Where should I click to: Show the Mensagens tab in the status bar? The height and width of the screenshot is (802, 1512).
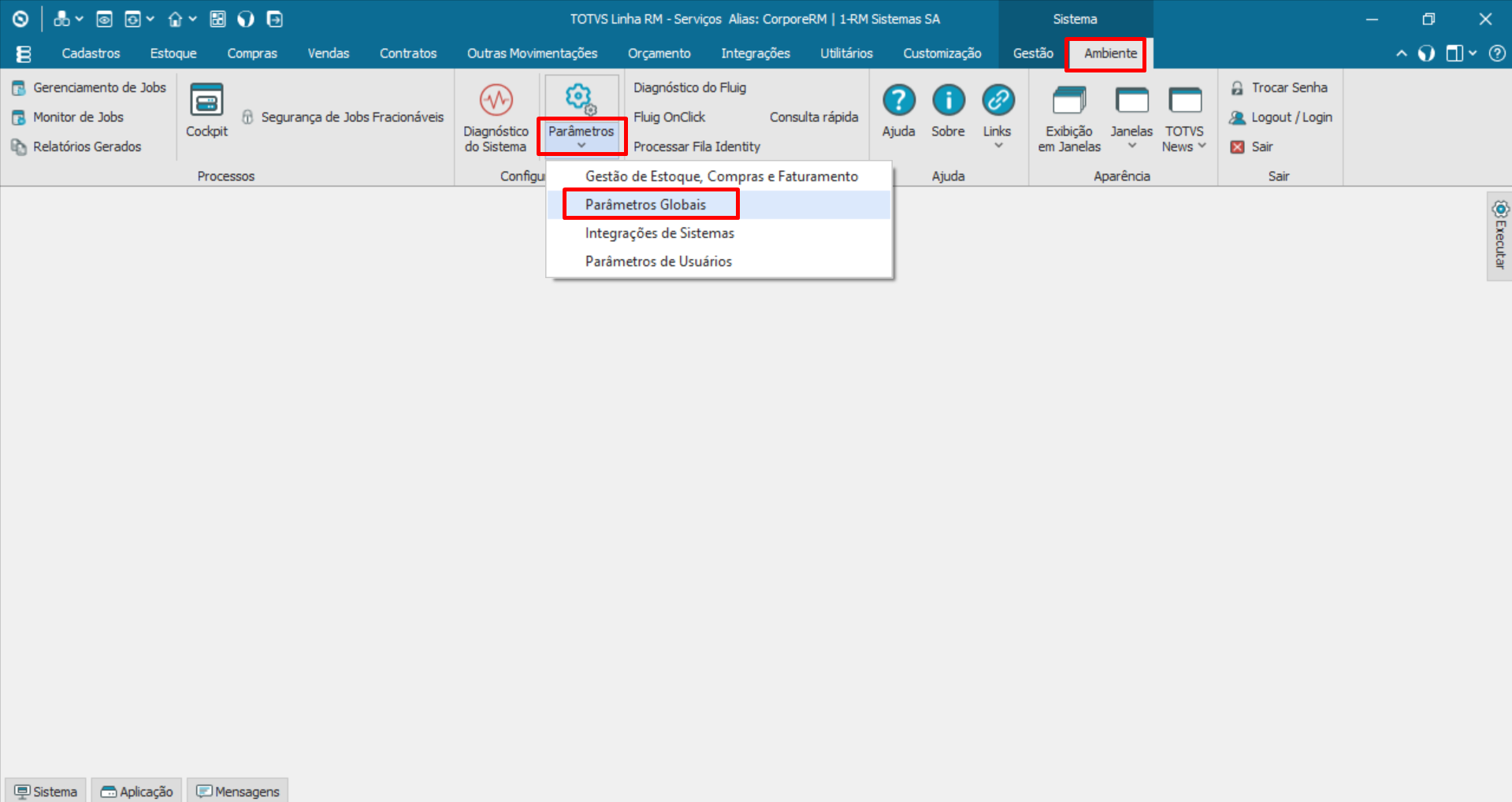tap(238, 791)
